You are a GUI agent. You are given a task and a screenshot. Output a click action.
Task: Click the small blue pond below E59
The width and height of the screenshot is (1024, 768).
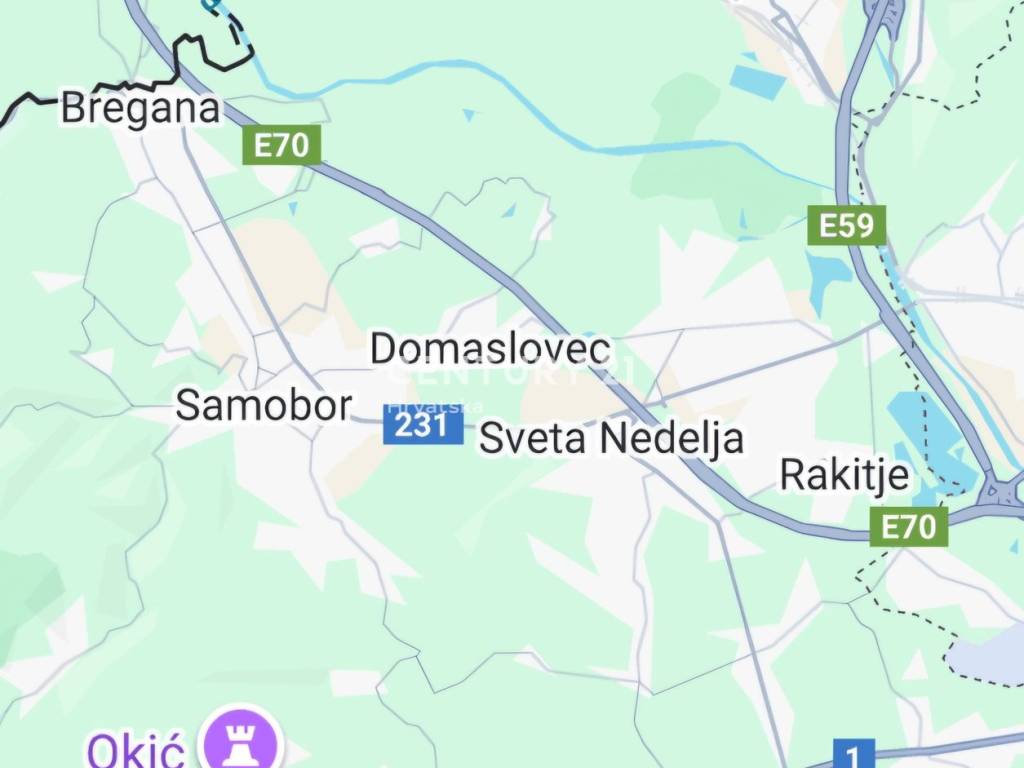(828, 278)
